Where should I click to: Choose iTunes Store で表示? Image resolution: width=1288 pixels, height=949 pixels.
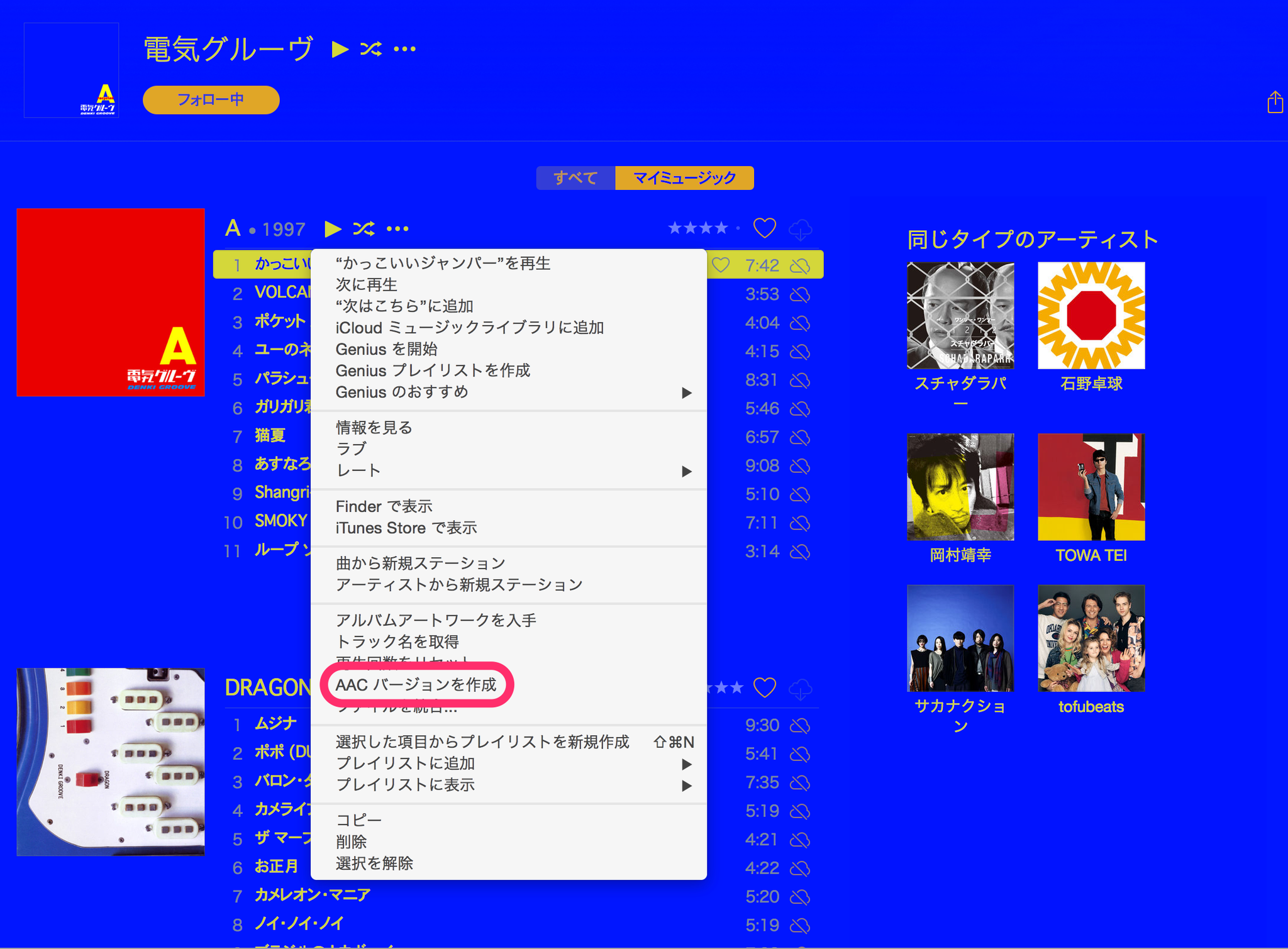[x=509, y=528]
